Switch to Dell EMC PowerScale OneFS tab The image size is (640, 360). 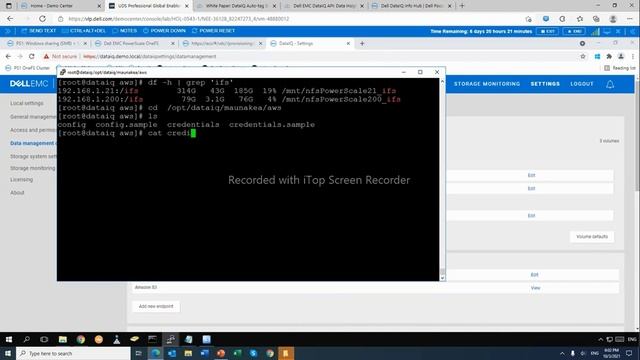coord(134,43)
